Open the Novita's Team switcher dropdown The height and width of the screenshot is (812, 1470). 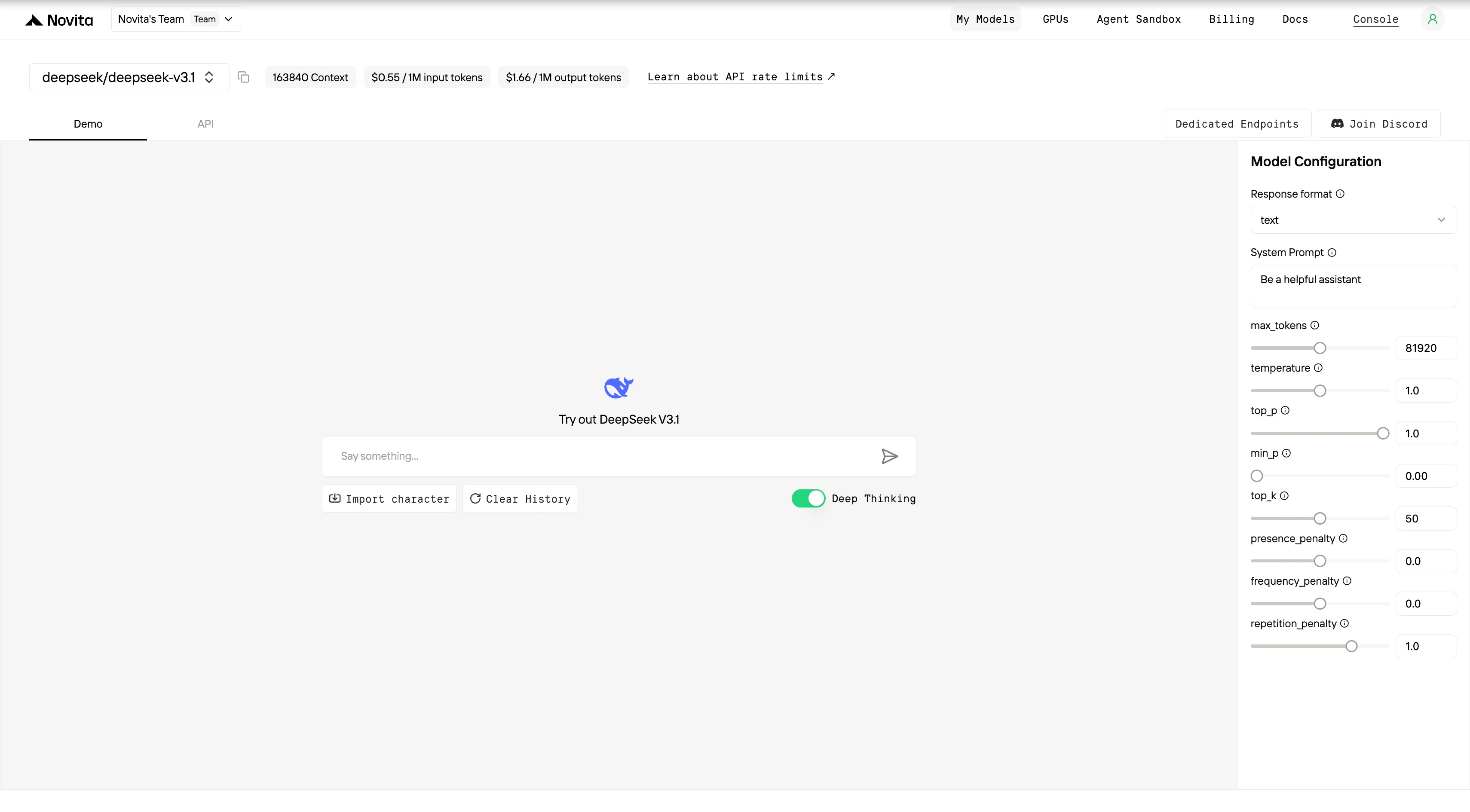pyautogui.click(x=176, y=19)
